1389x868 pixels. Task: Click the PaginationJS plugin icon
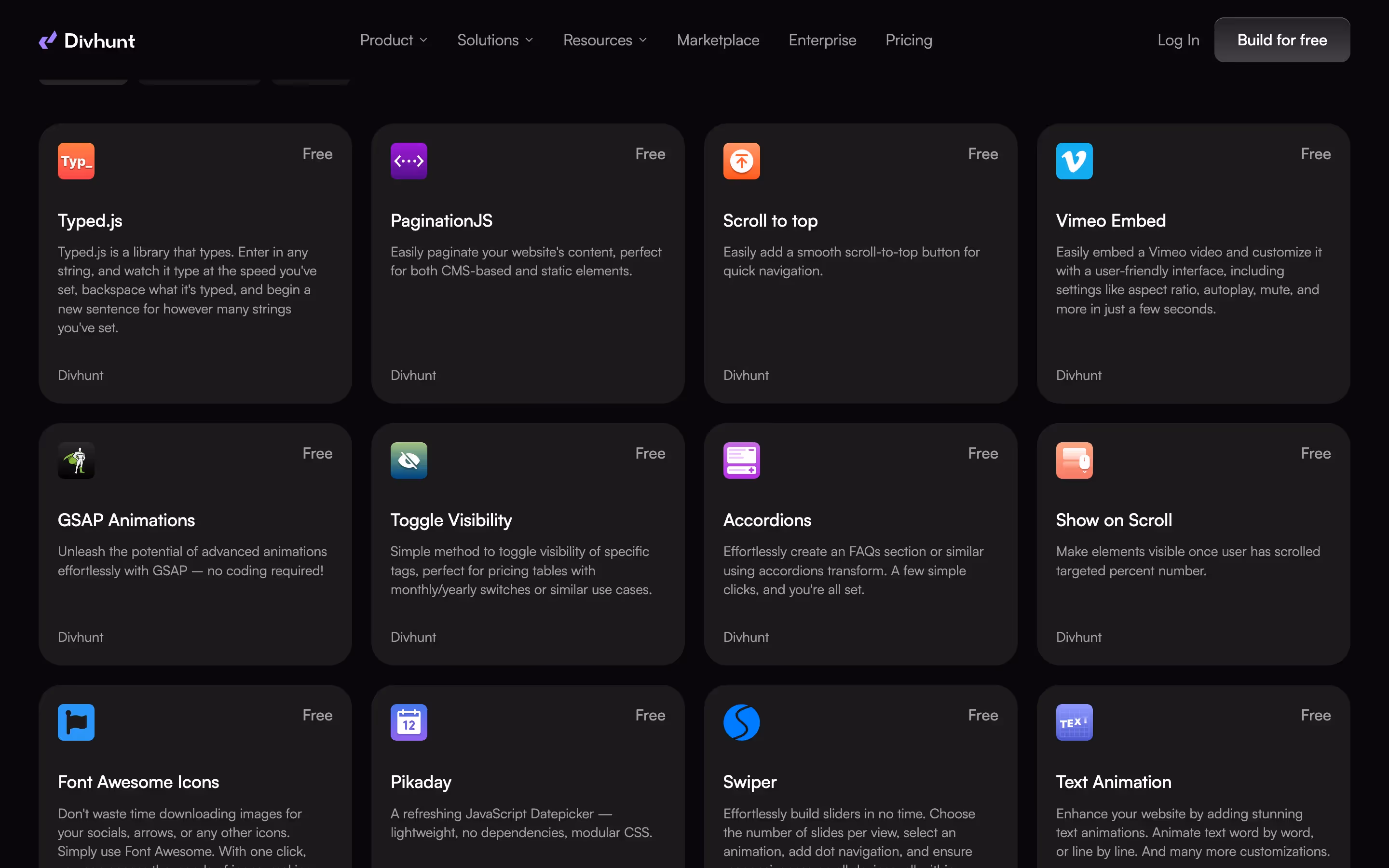[408, 161]
